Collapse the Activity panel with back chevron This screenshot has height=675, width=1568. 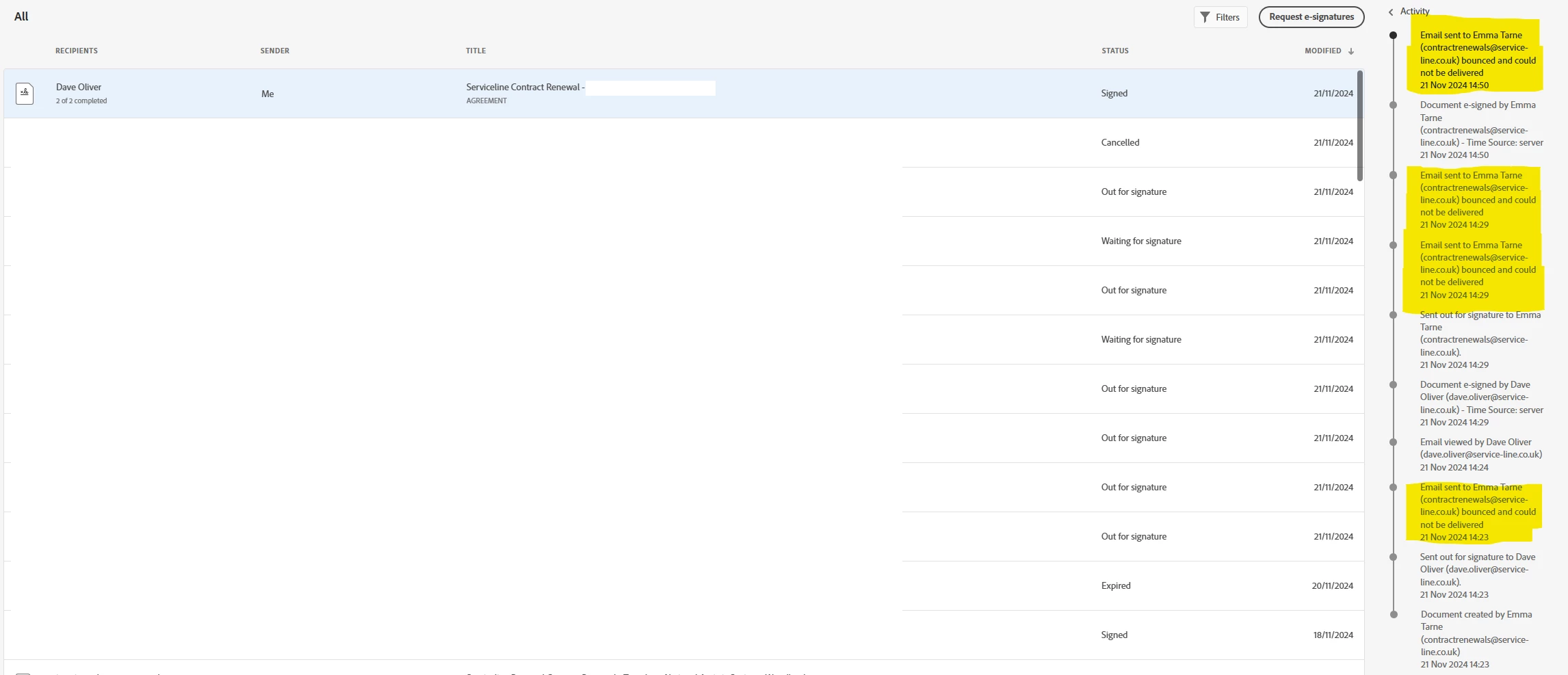1391,12
